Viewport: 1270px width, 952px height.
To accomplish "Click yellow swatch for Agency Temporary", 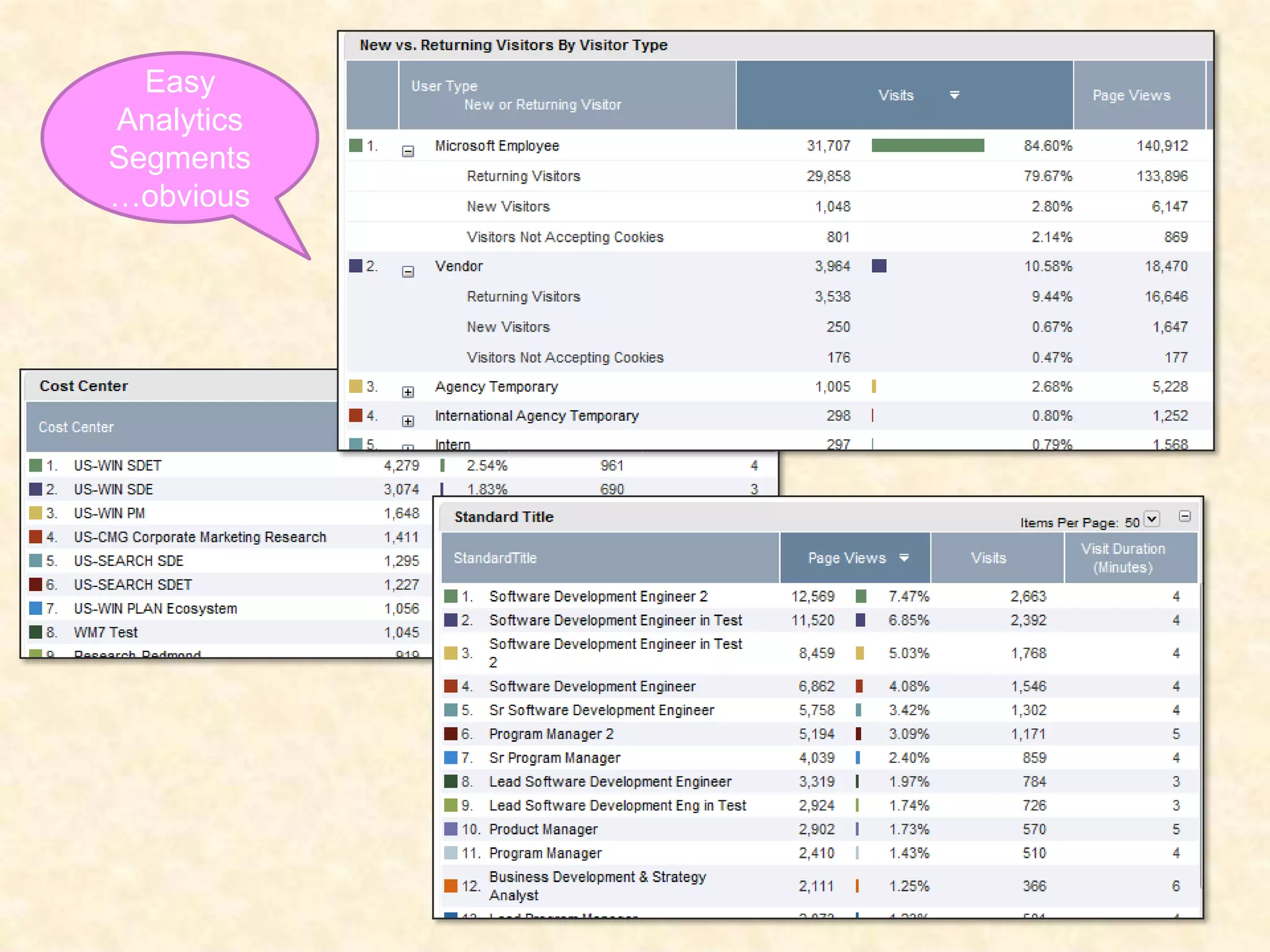I will (x=355, y=386).
